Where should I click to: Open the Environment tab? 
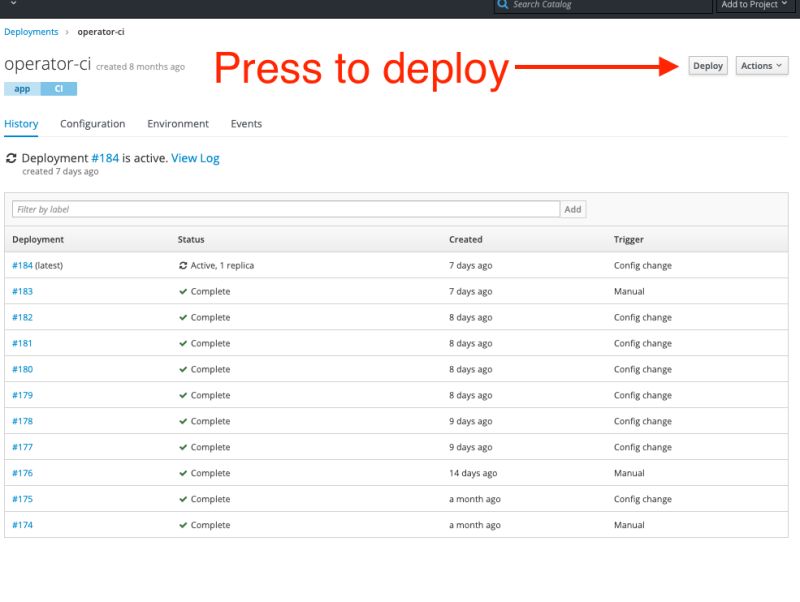point(178,124)
